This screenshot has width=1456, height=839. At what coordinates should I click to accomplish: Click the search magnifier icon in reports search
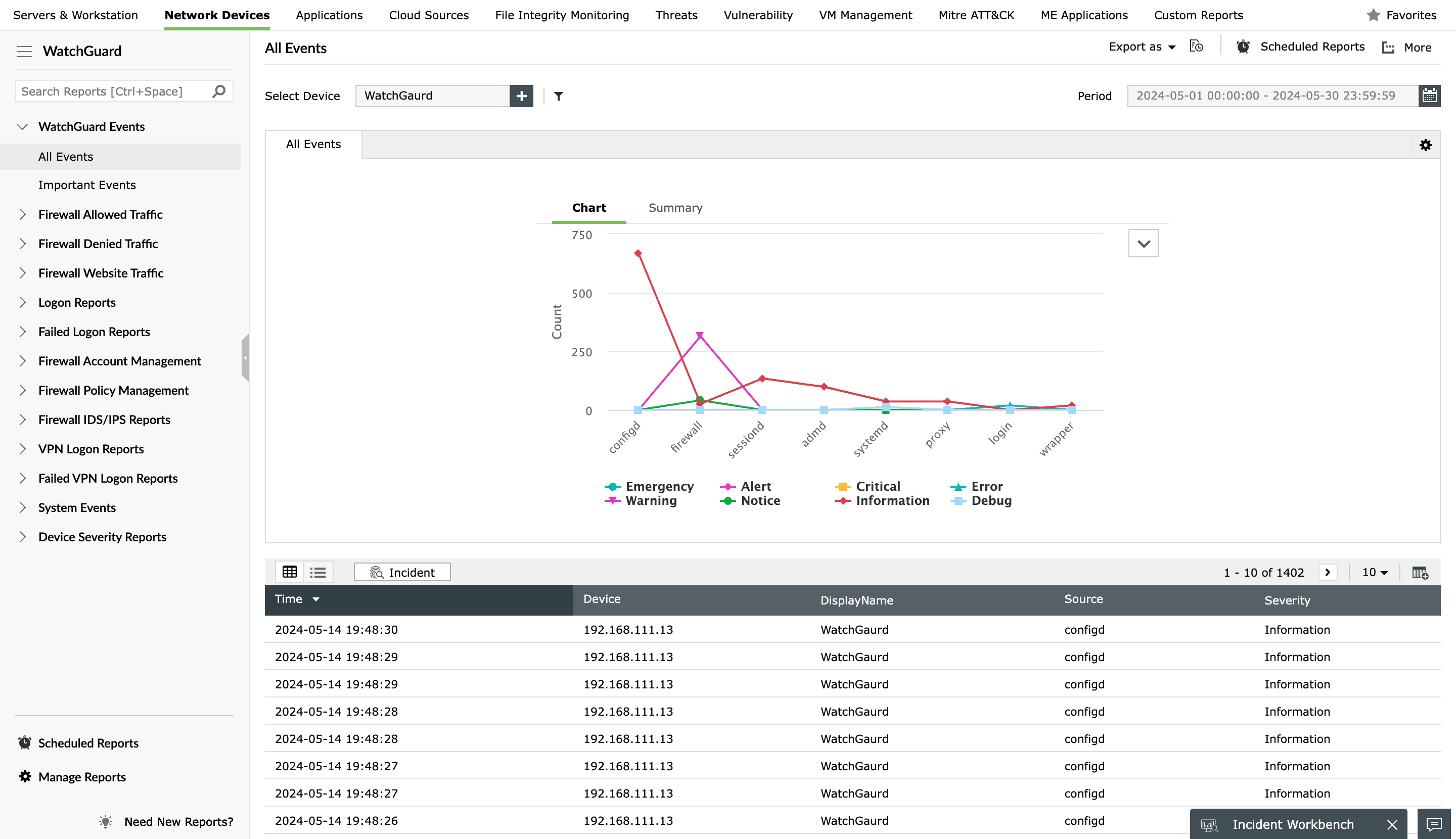pyautogui.click(x=218, y=91)
